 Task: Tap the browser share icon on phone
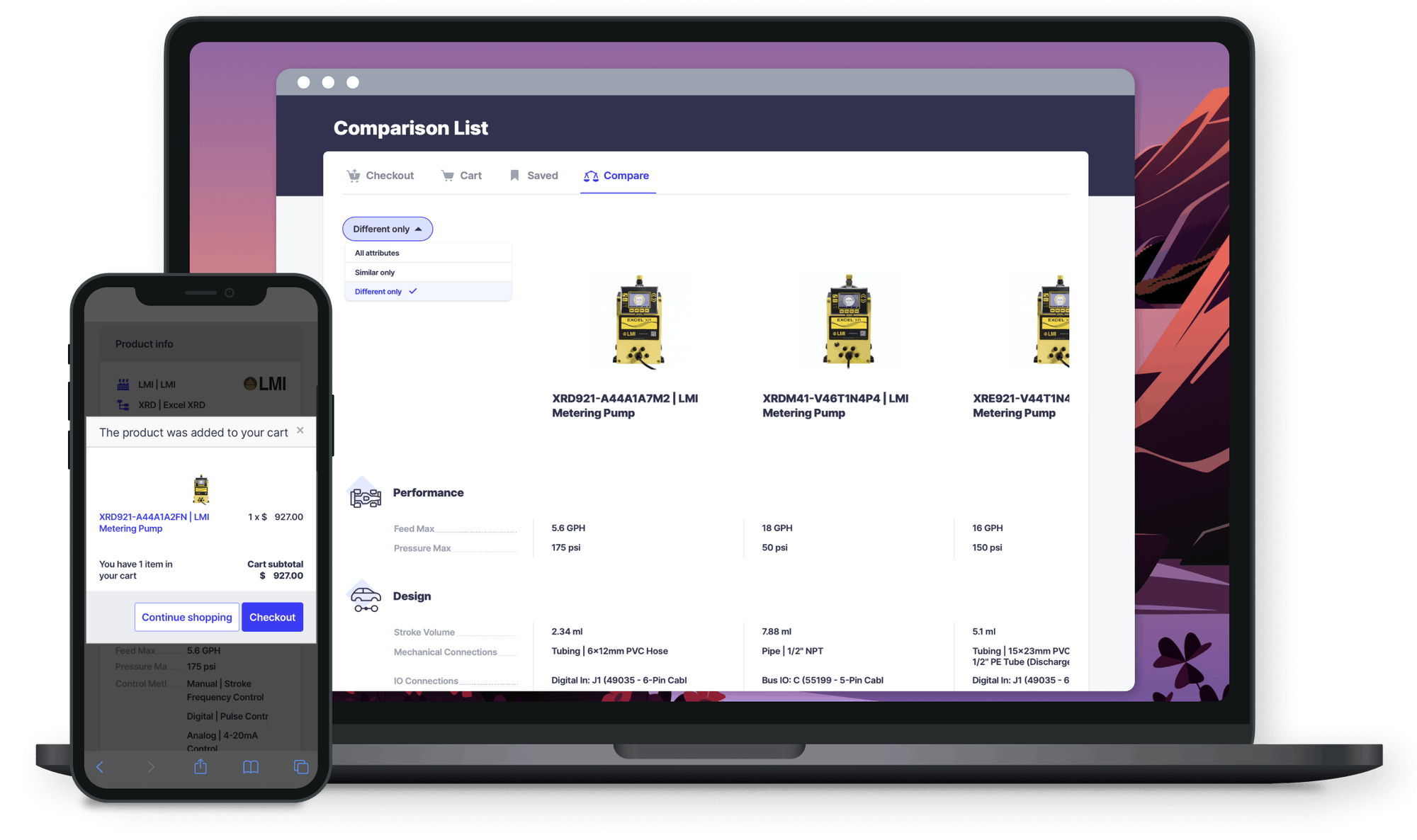[201, 766]
